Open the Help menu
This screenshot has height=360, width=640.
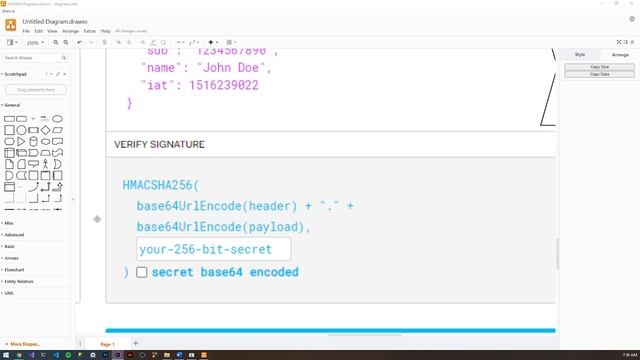click(106, 31)
